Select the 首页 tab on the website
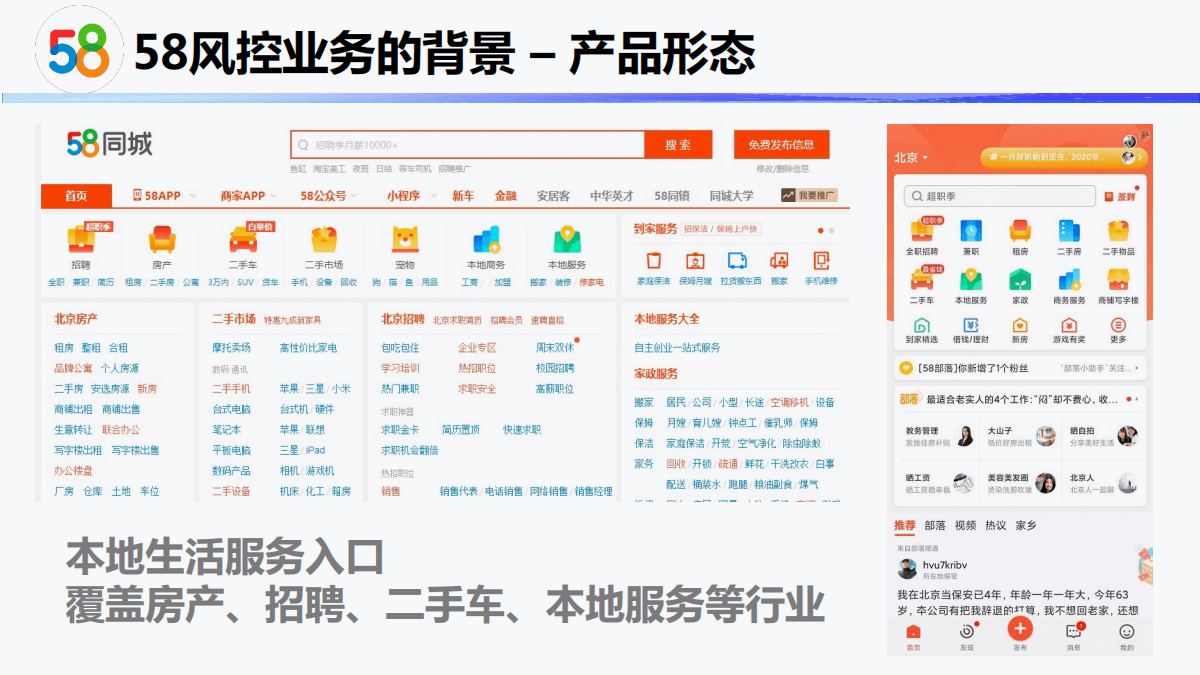1200x675 pixels. (x=76, y=196)
